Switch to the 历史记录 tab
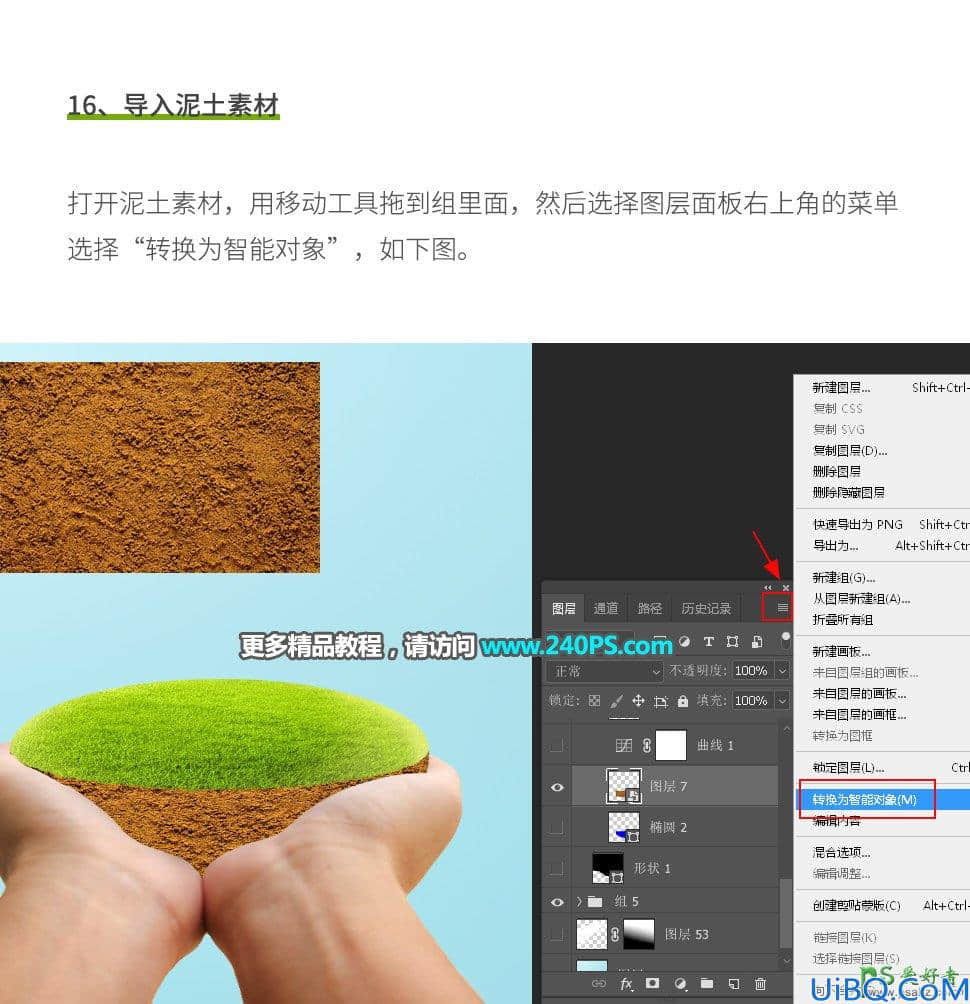970x1004 pixels. click(x=706, y=608)
